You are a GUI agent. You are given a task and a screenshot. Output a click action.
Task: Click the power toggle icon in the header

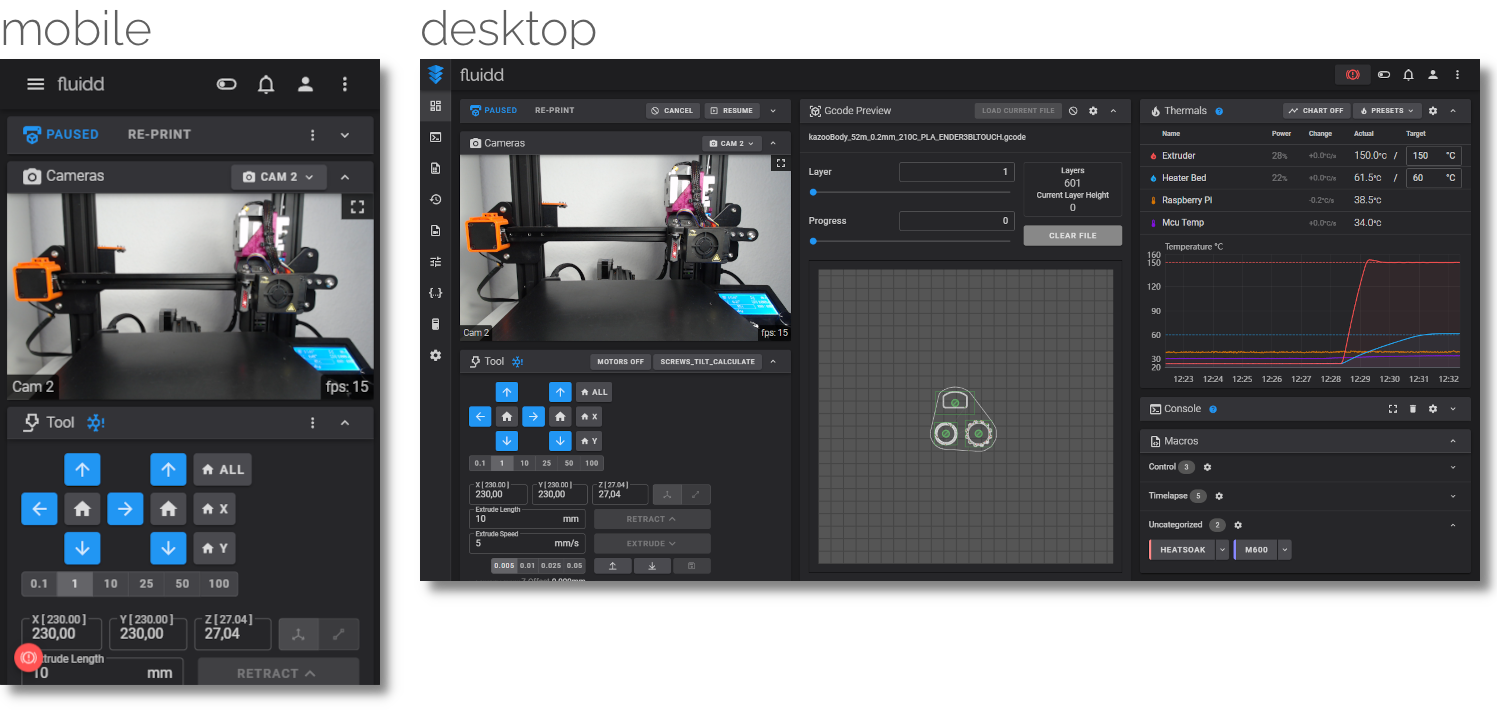[x=1383, y=74]
